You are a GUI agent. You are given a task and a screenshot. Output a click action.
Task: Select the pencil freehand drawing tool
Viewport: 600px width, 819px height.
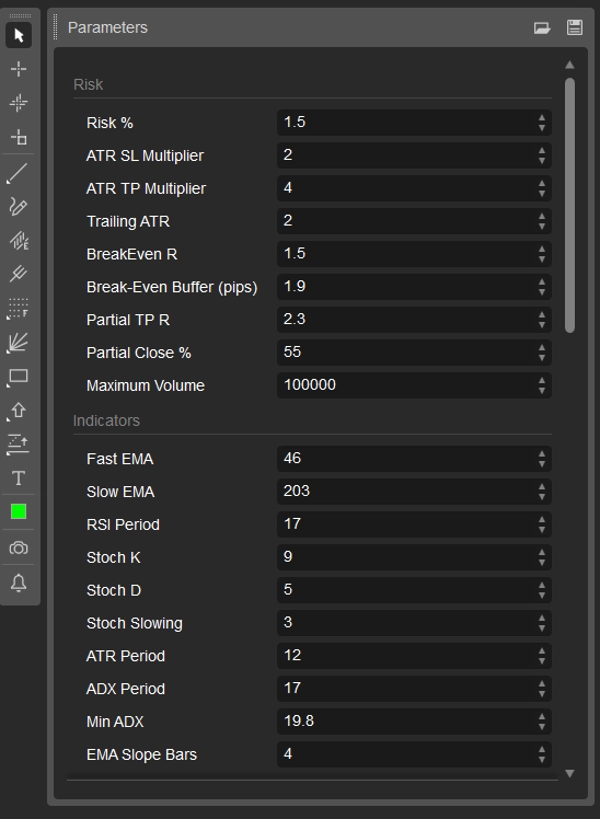pyautogui.click(x=18, y=206)
